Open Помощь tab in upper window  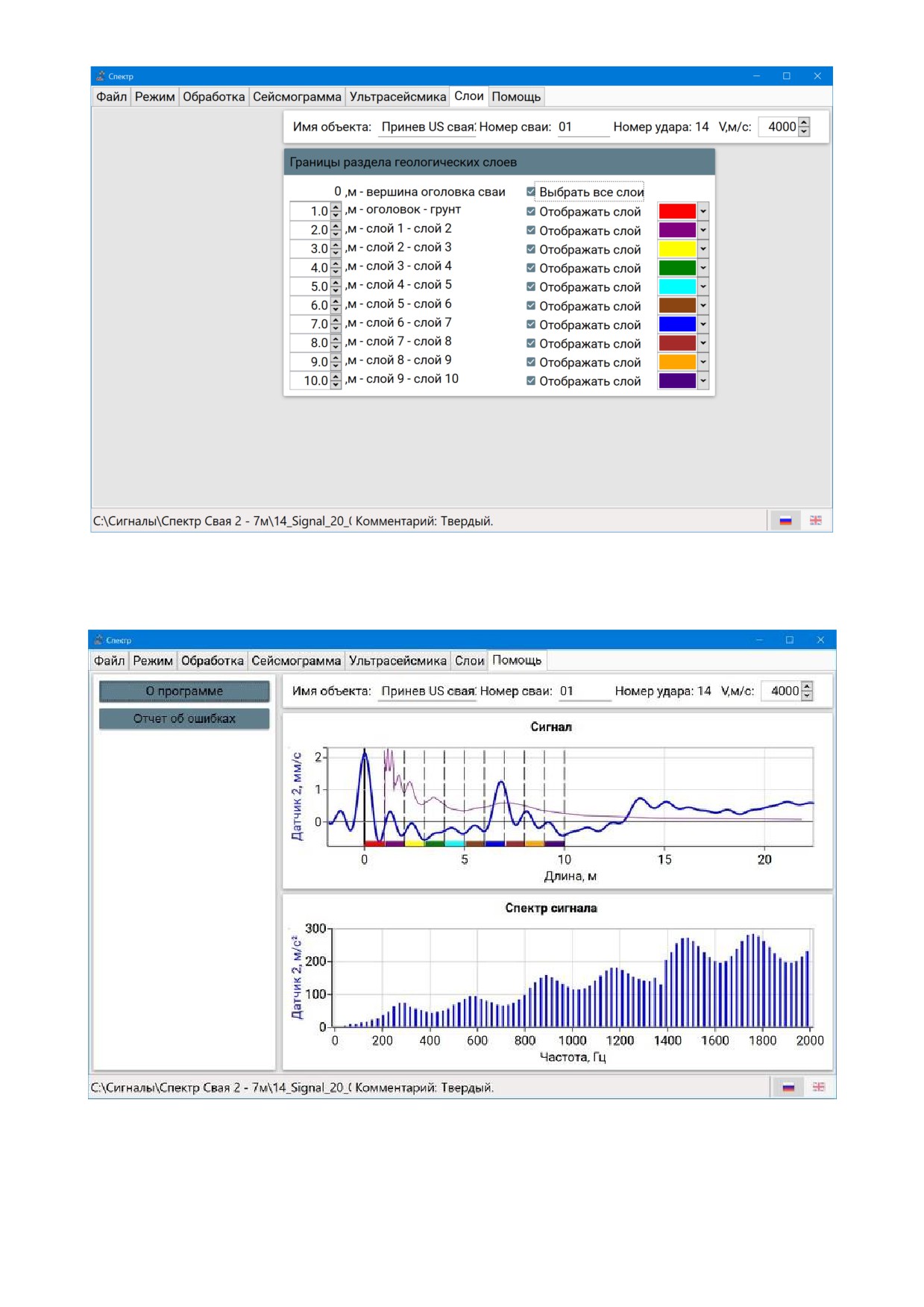516,97
